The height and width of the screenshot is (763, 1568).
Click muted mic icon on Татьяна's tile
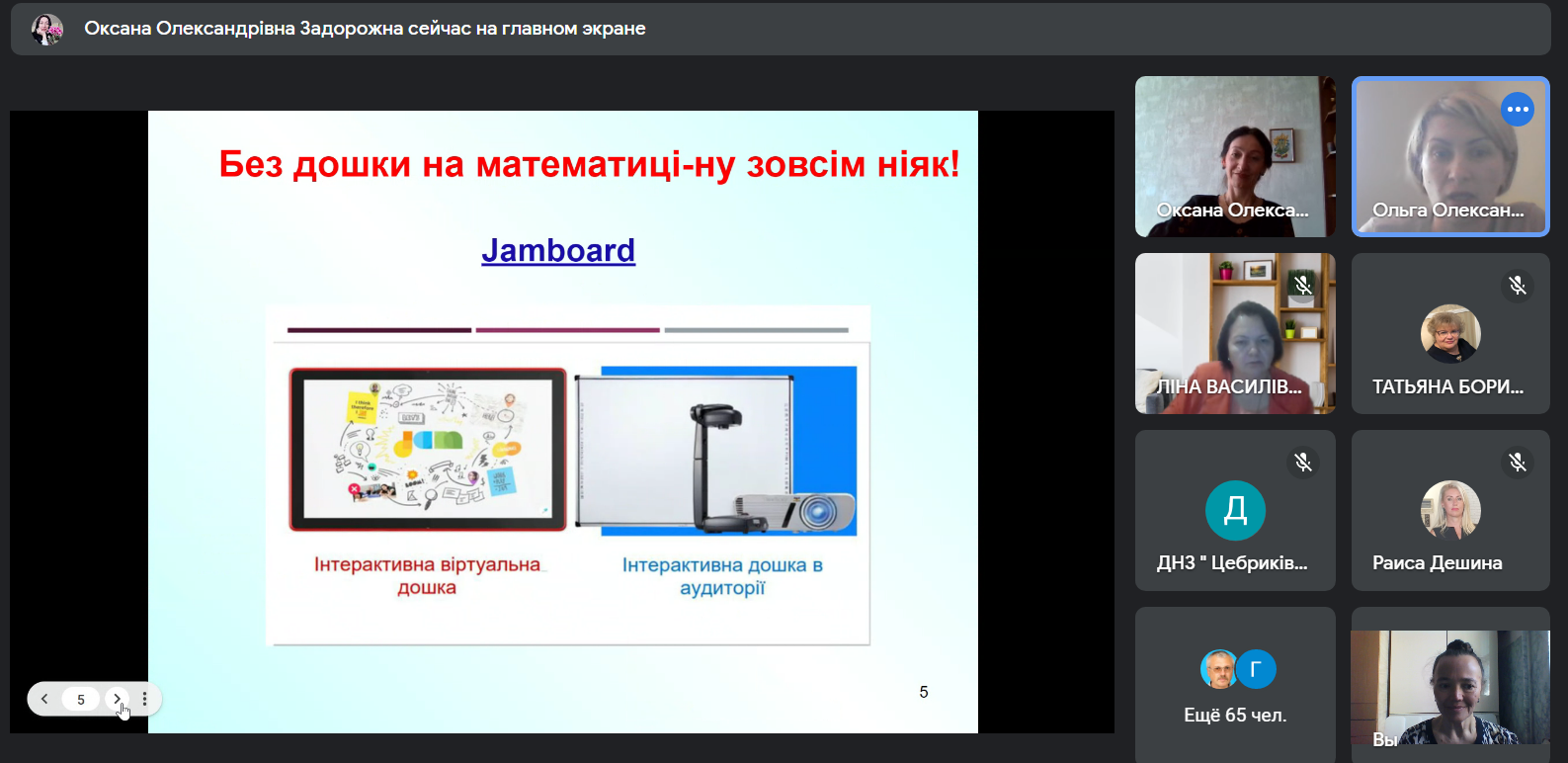click(x=1517, y=286)
